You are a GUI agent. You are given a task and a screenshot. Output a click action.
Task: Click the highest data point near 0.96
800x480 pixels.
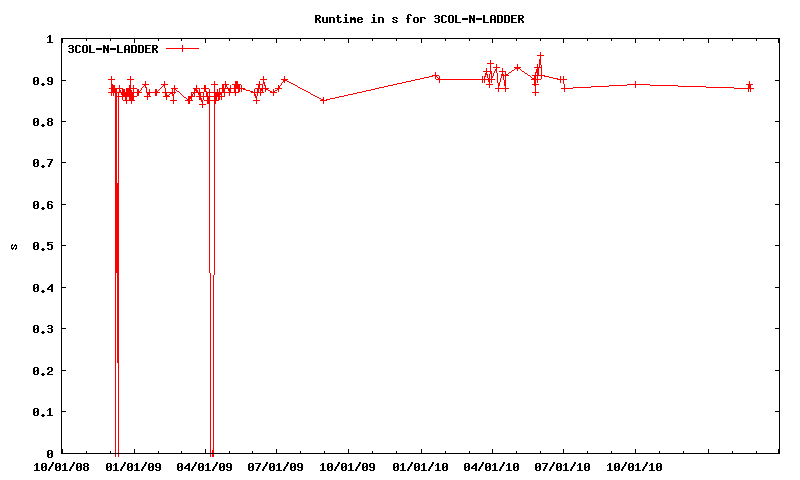pos(540,56)
